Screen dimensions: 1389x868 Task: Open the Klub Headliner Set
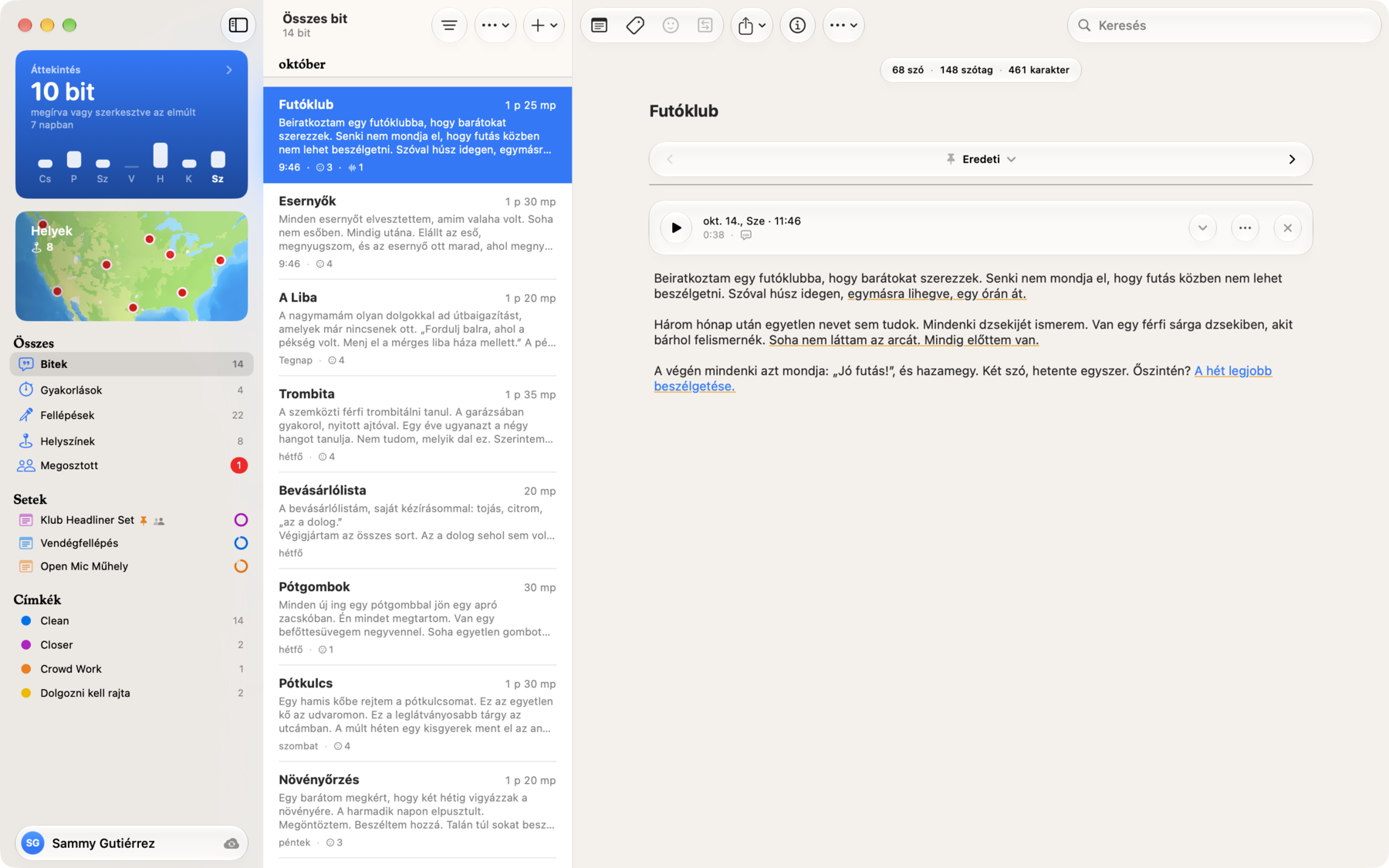tap(131, 520)
